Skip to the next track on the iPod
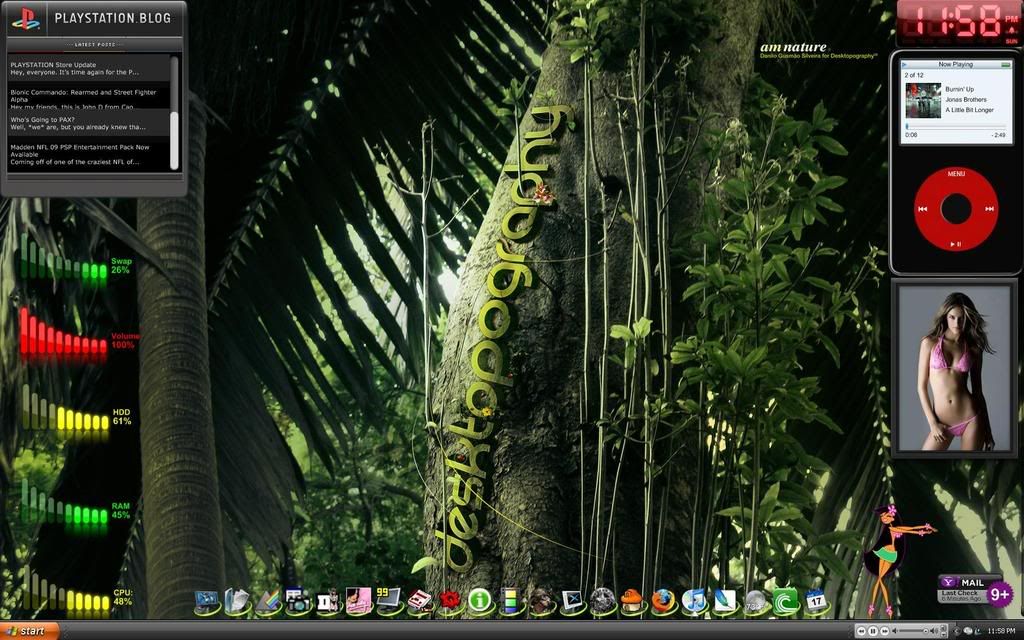This screenshot has height=640, width=1024. click(x=988, y=208)
